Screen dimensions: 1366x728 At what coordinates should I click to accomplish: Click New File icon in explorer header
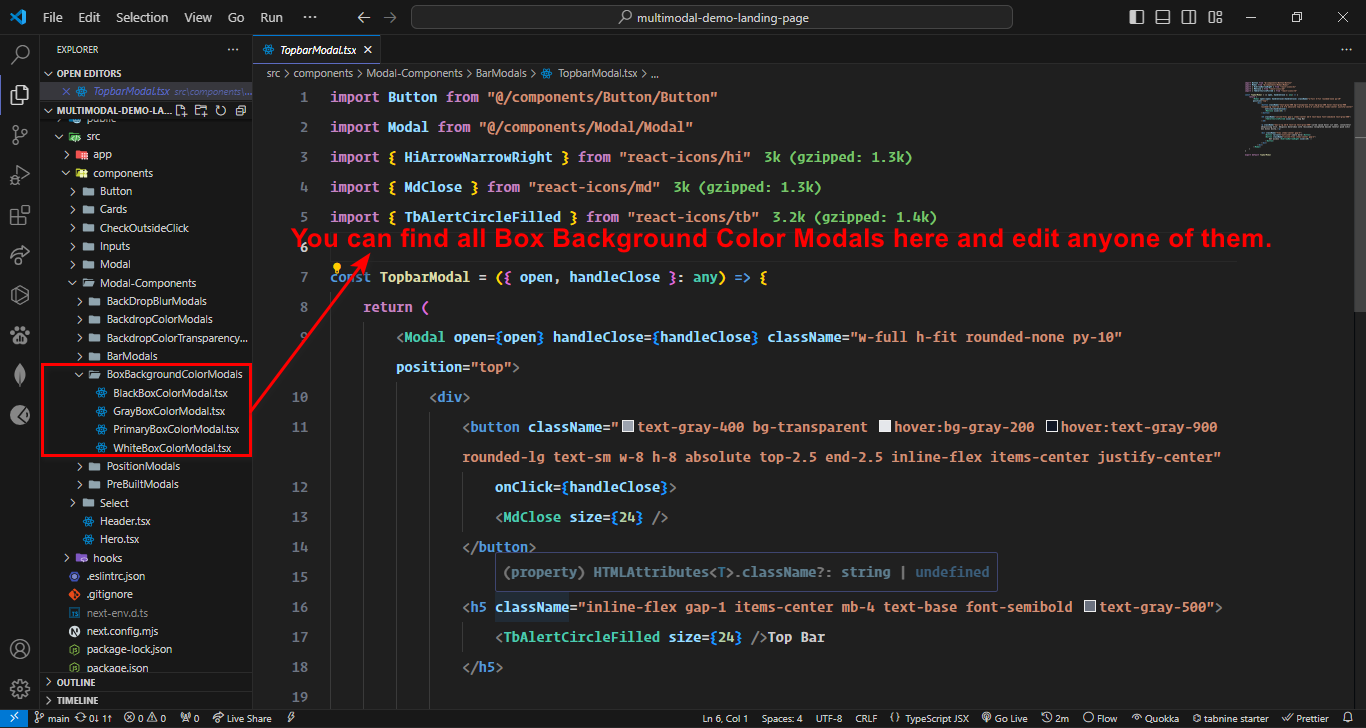(x=182, y=111)
